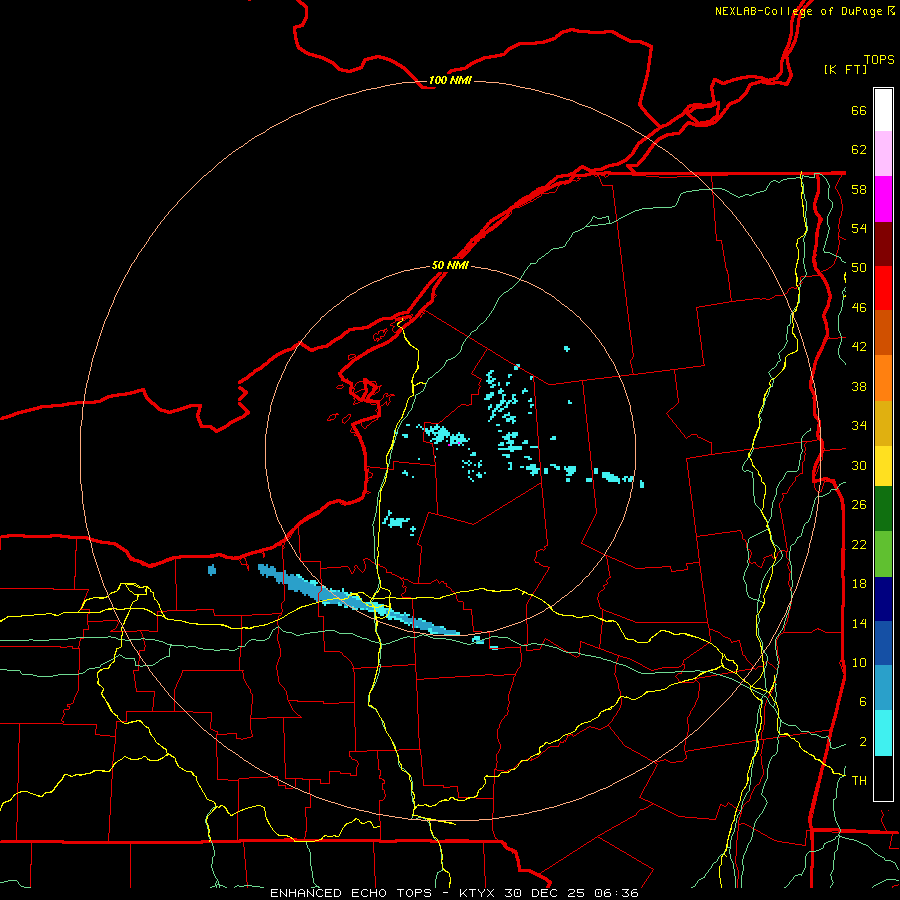
Task: Click the '66' legend value label
Action: 859,110
